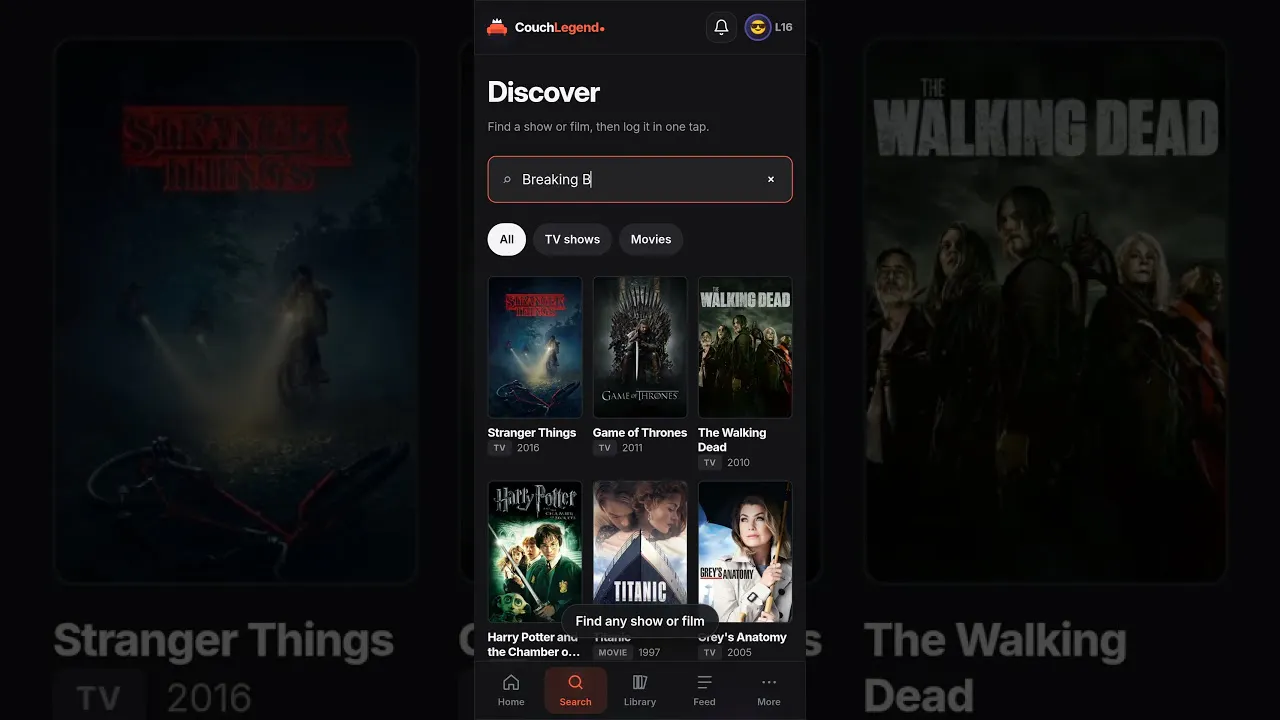Screen dimensions: 1280x720
Task: Click the 2005 year under Grey's Anatomy
Action: pos(740,653)
